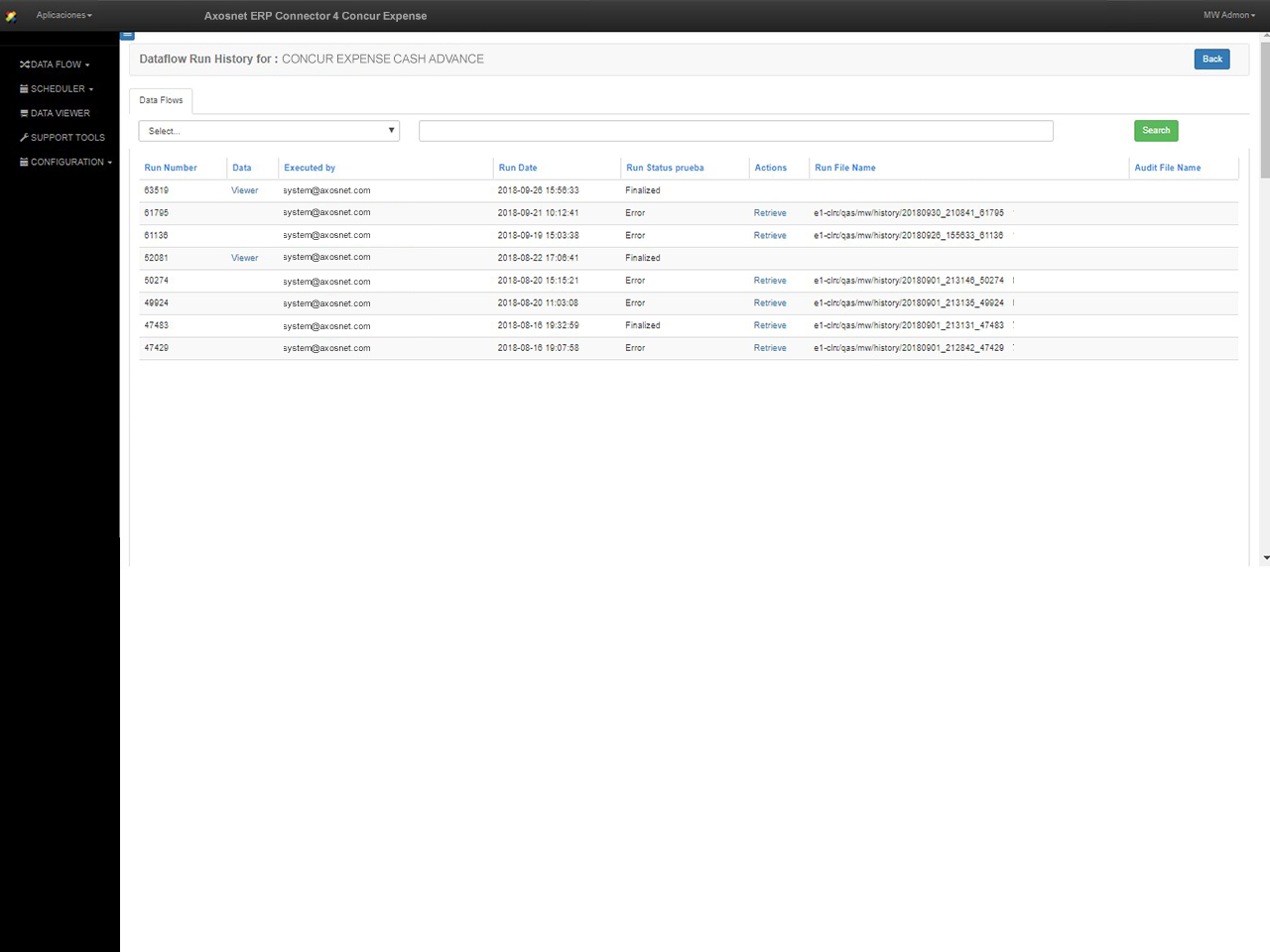
Task: Expand the SCHEDULER sidebar dropdown
Action: pos(57,88)
